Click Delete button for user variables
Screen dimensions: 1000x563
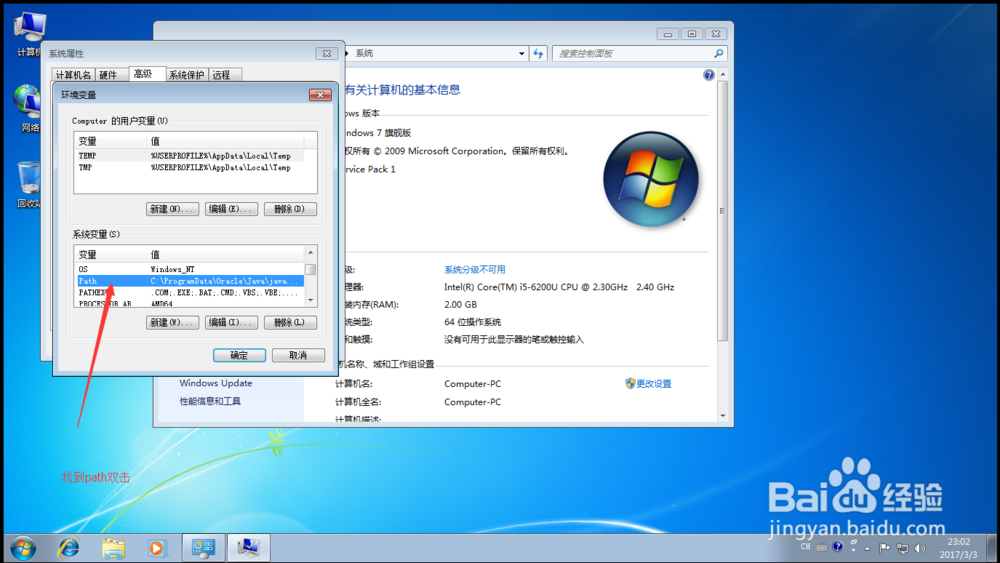point(290,209)
